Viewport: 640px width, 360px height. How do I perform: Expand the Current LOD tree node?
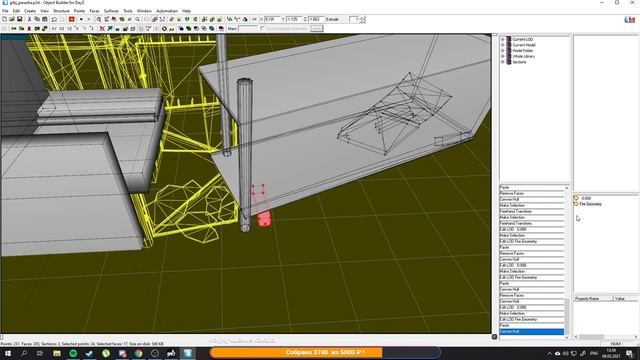coord(503,40)
